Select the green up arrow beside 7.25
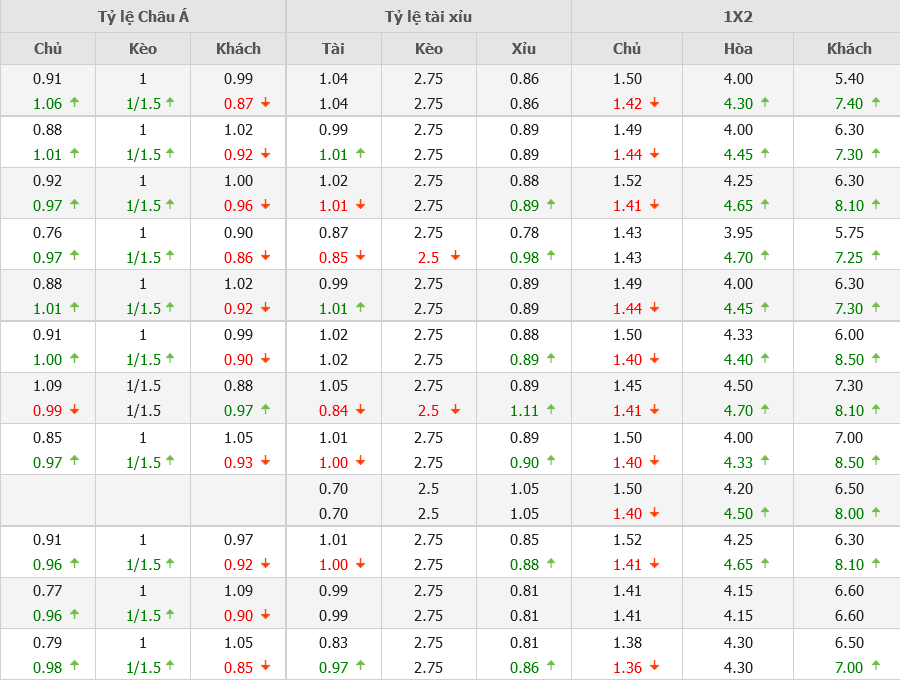This screenshot has height=680, width=900. coord(876,256)
